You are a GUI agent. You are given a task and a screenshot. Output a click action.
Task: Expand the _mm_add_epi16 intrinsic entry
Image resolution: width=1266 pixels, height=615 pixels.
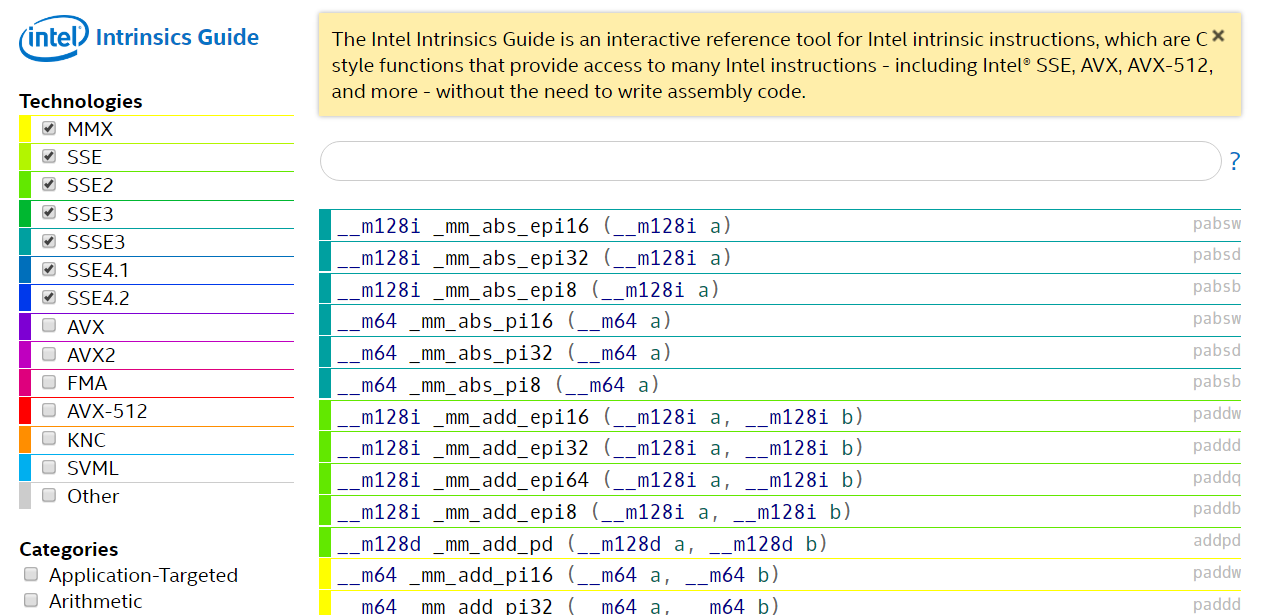point(780,416)
